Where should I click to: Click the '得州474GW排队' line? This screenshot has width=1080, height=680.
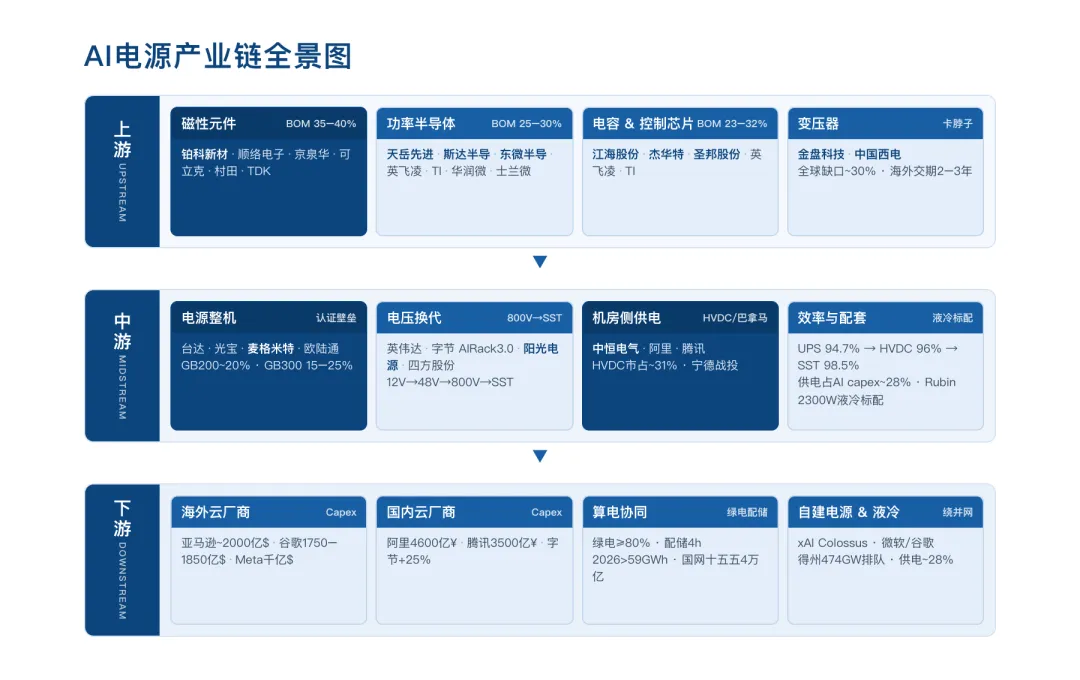(x=875, y=559)
